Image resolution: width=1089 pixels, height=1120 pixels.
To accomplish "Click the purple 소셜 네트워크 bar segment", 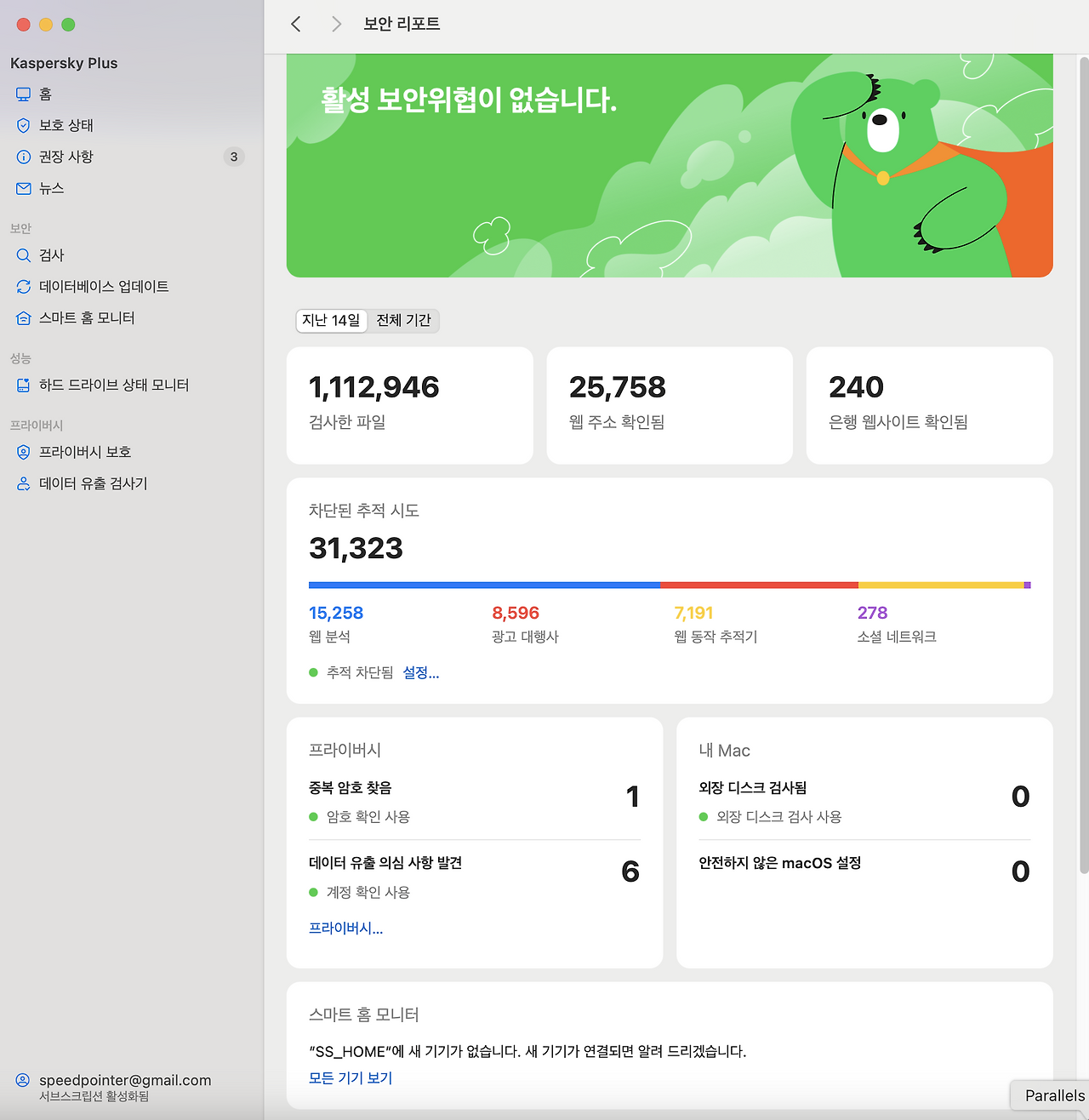I will 1028,586.
